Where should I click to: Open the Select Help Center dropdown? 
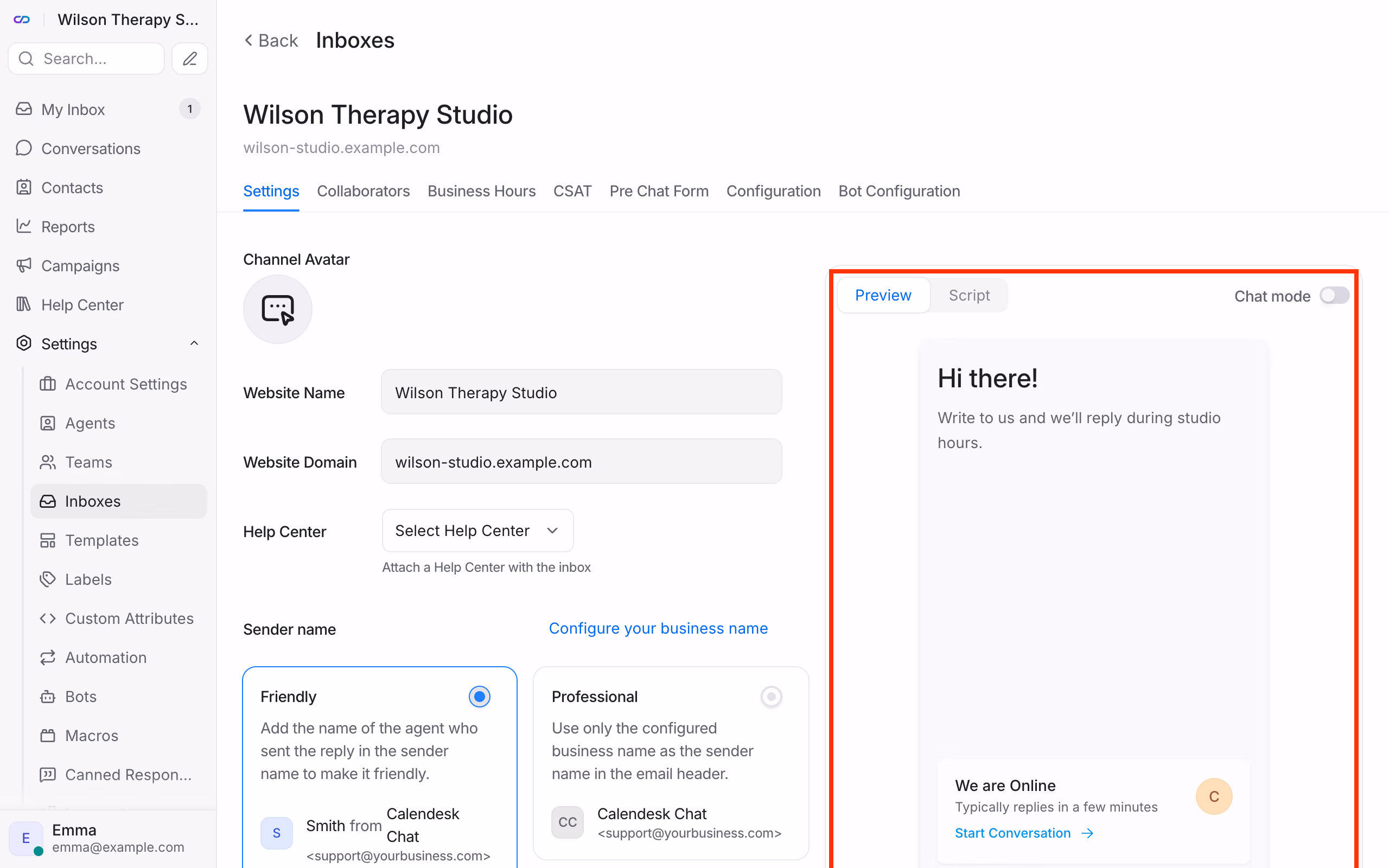tap(477, 530)
